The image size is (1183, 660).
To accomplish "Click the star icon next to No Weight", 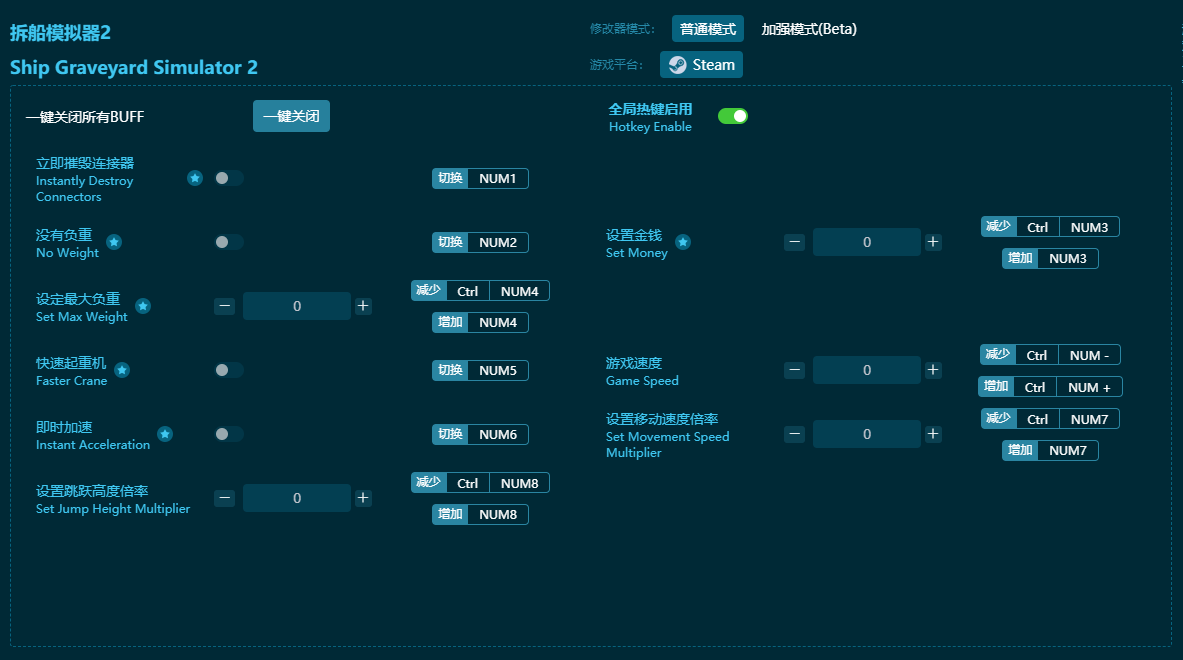I will (x=113, y=241).
